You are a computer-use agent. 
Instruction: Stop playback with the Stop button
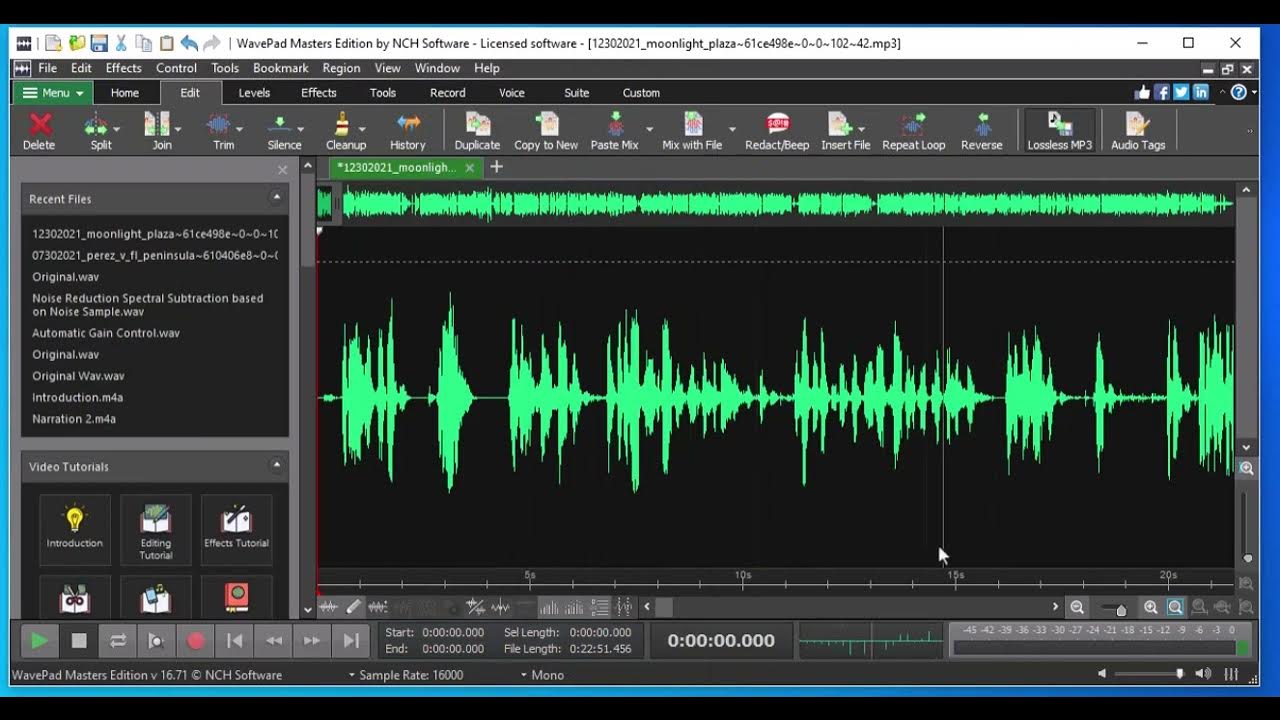(79, 641)
